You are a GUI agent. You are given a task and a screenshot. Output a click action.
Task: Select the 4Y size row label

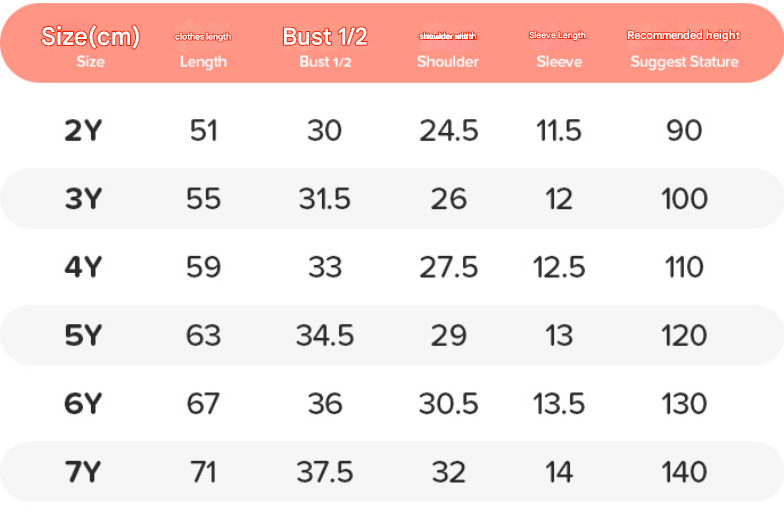coord(83,267)
